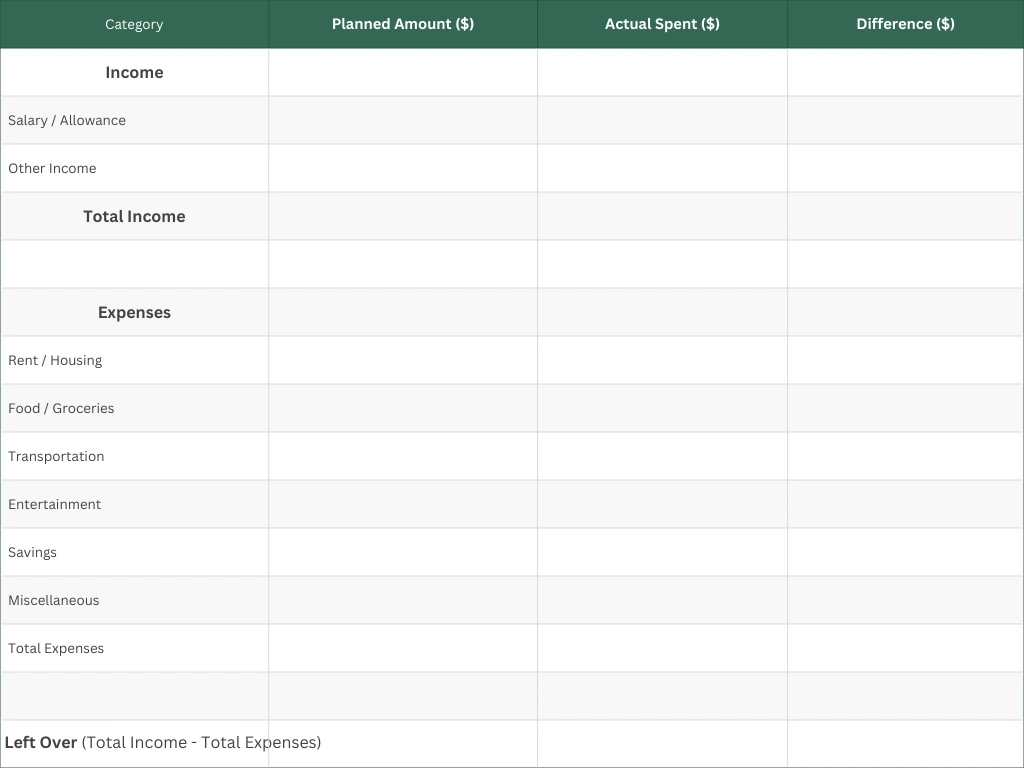1024x768 pixels.
Task: Click the Transportation row label
Action: (x=56, y=456)
